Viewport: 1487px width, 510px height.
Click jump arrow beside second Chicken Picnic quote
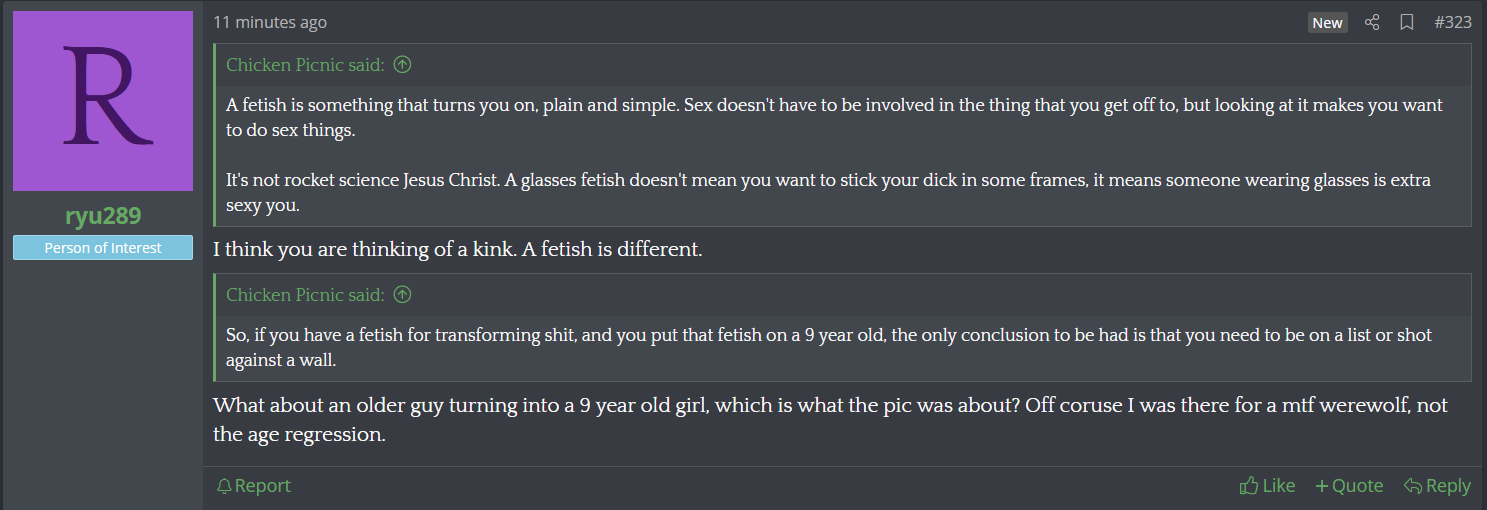point(402,295)
